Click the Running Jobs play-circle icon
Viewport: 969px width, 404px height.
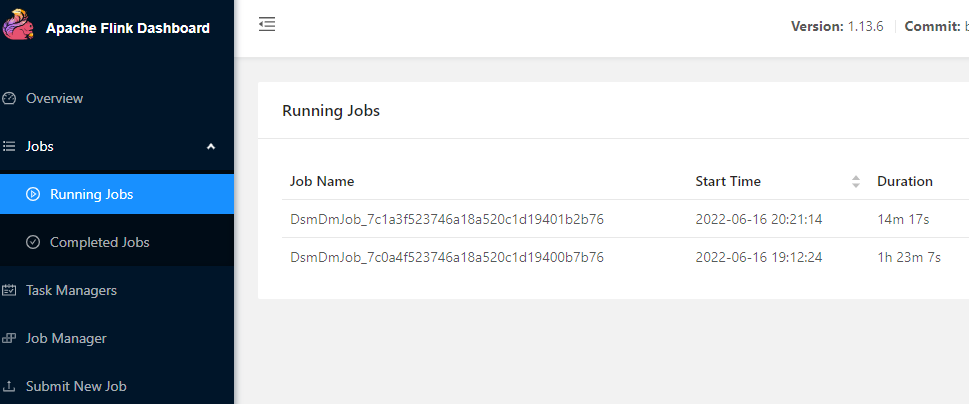coord(33,194)
